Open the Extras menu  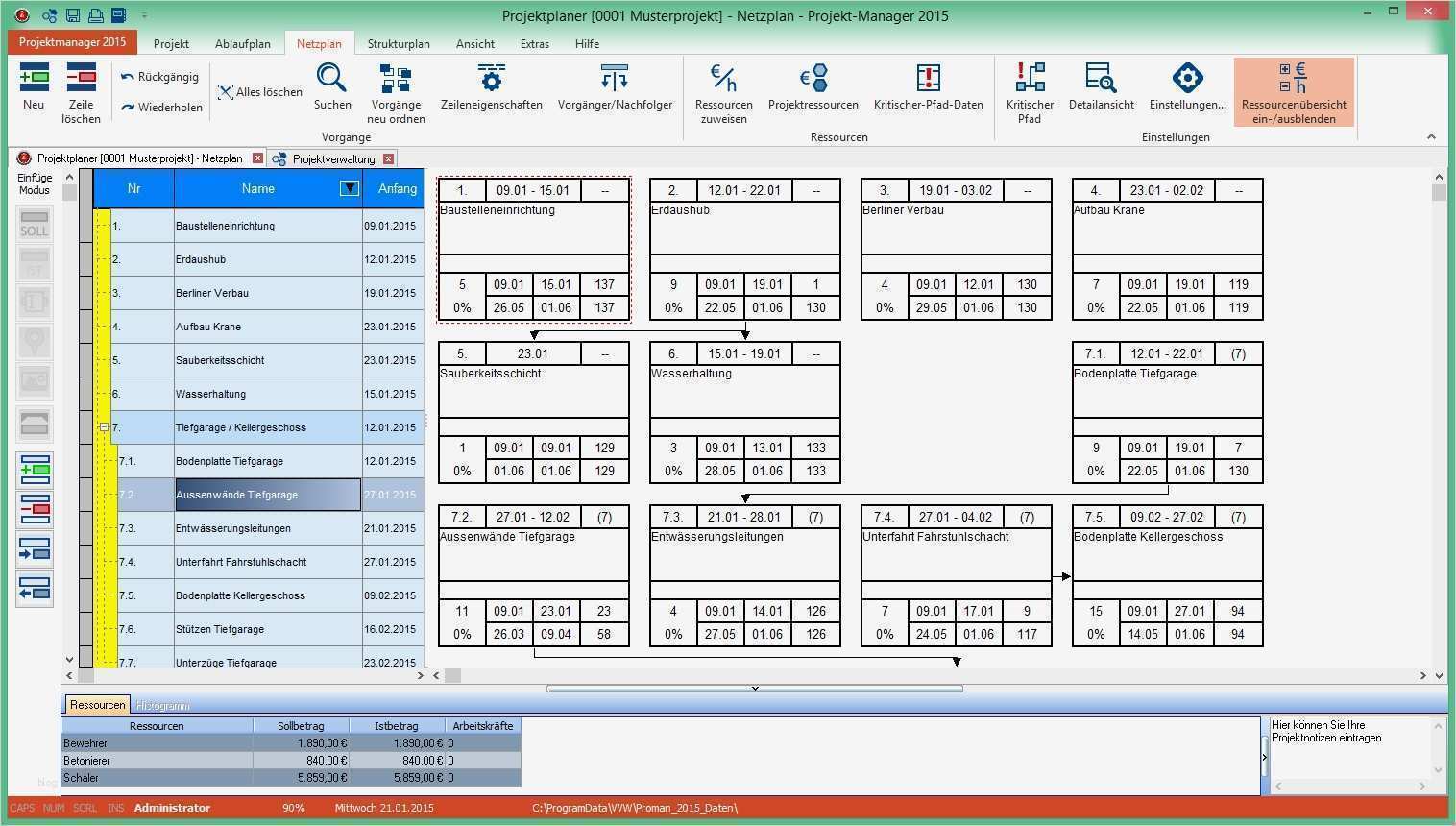pyautogui.click(x=534, y=43)
